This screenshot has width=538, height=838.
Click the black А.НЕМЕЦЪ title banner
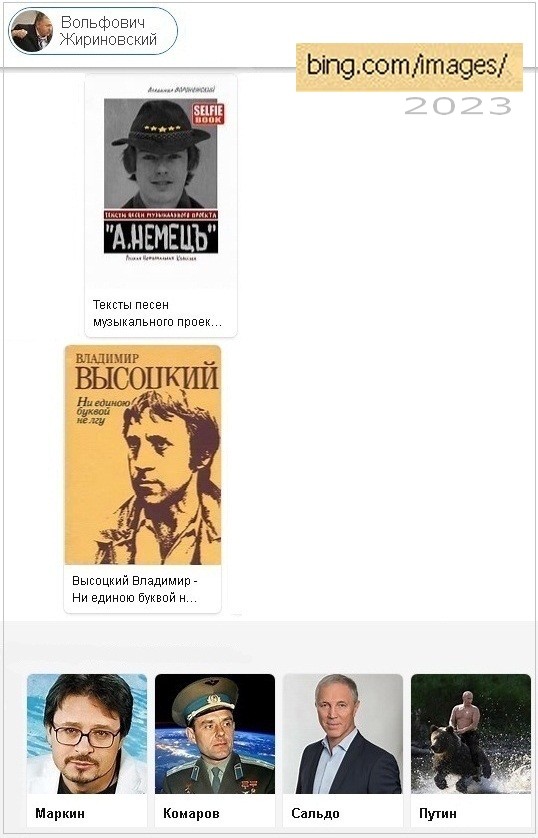(x=161, y=237)
